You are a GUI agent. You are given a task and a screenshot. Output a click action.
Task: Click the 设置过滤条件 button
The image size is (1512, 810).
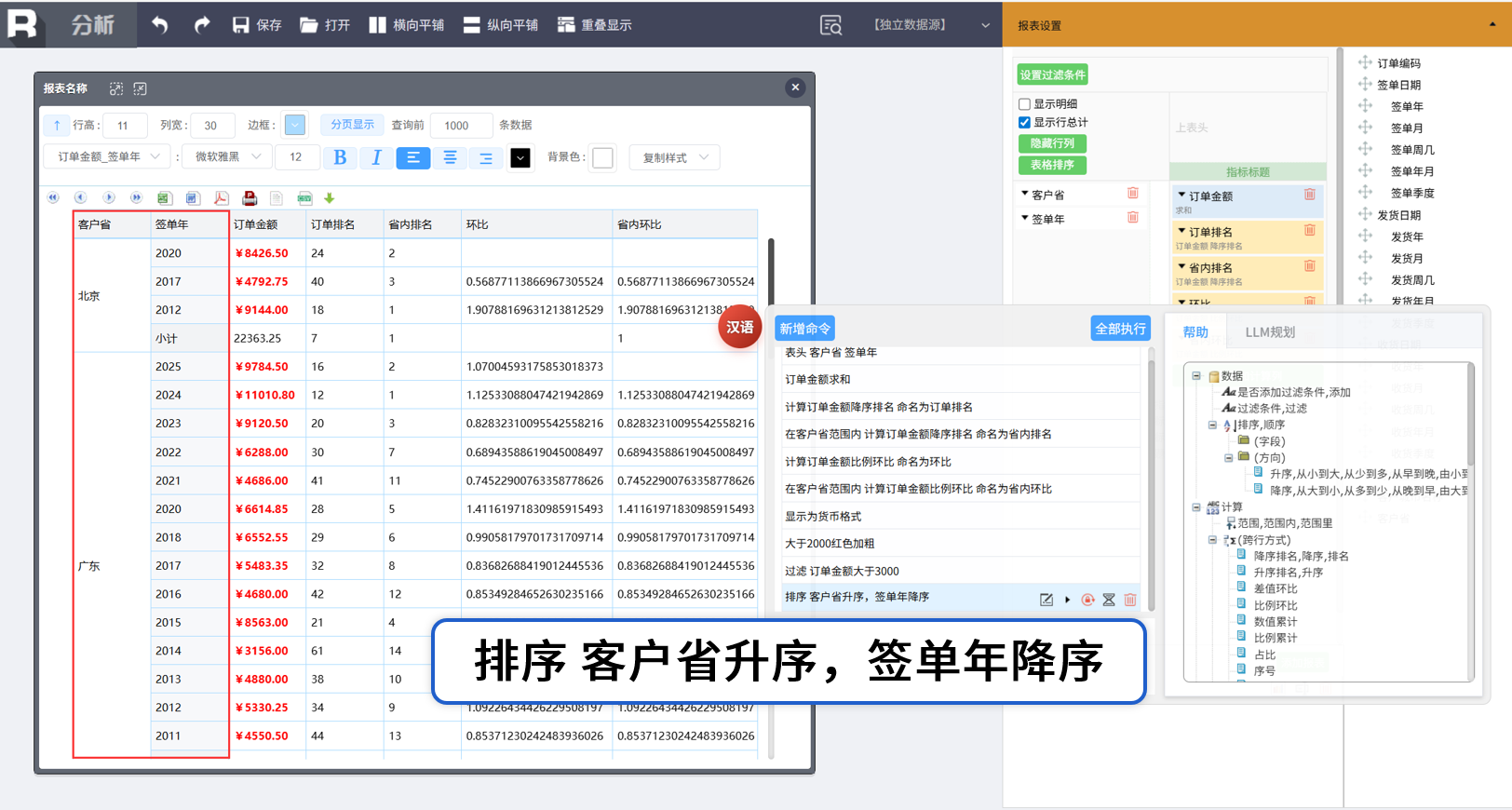click(1052, 74)
